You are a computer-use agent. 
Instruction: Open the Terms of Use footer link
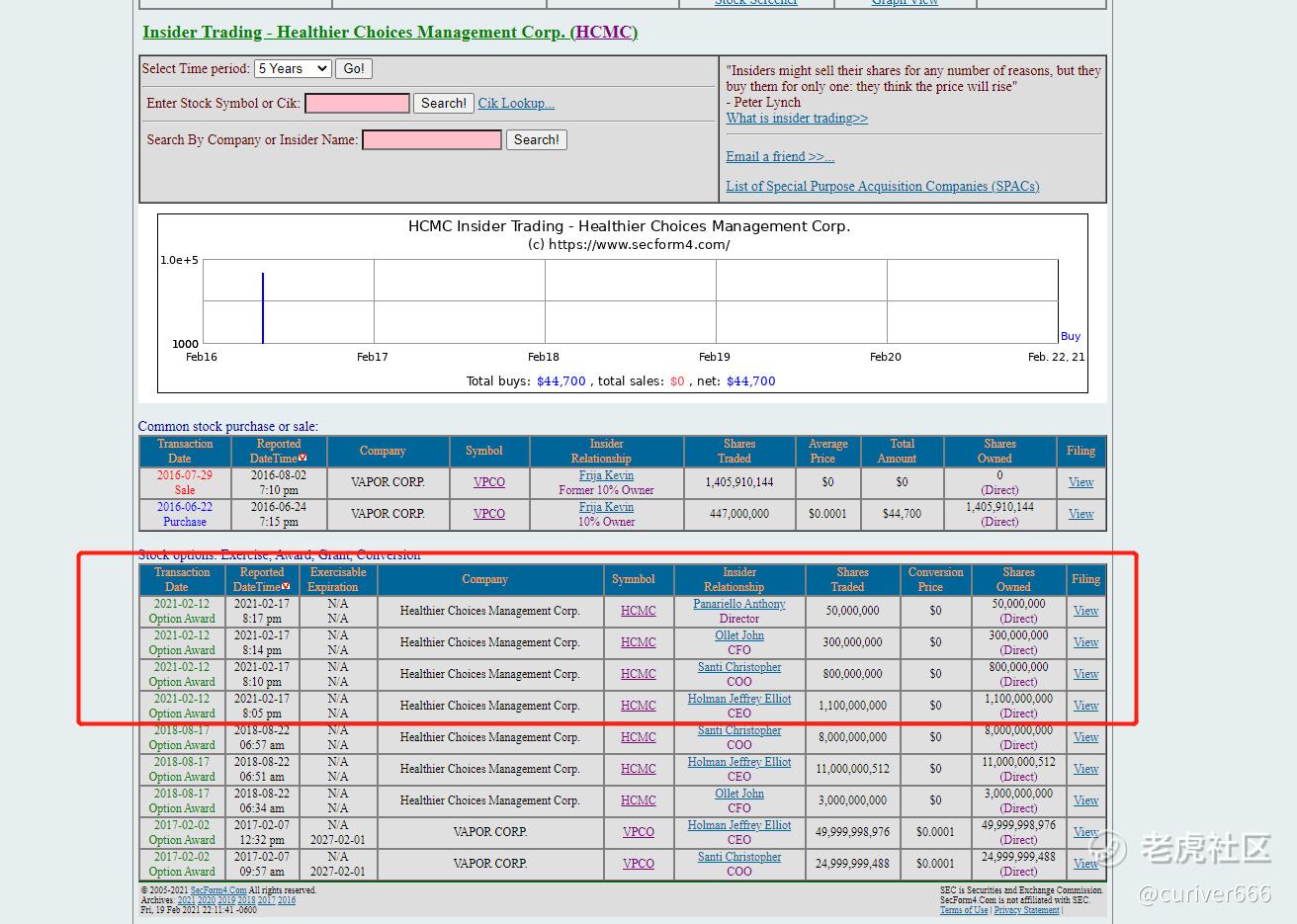pos(964,910)
